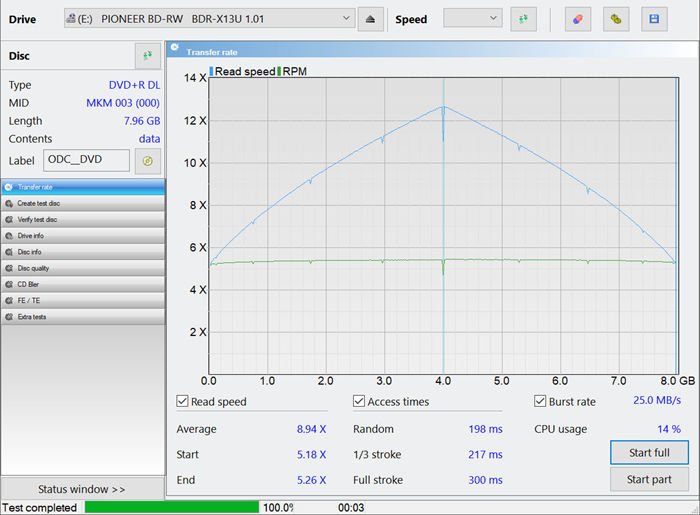
Task: Open FE / TE test
Action: [x=83, y=300]
